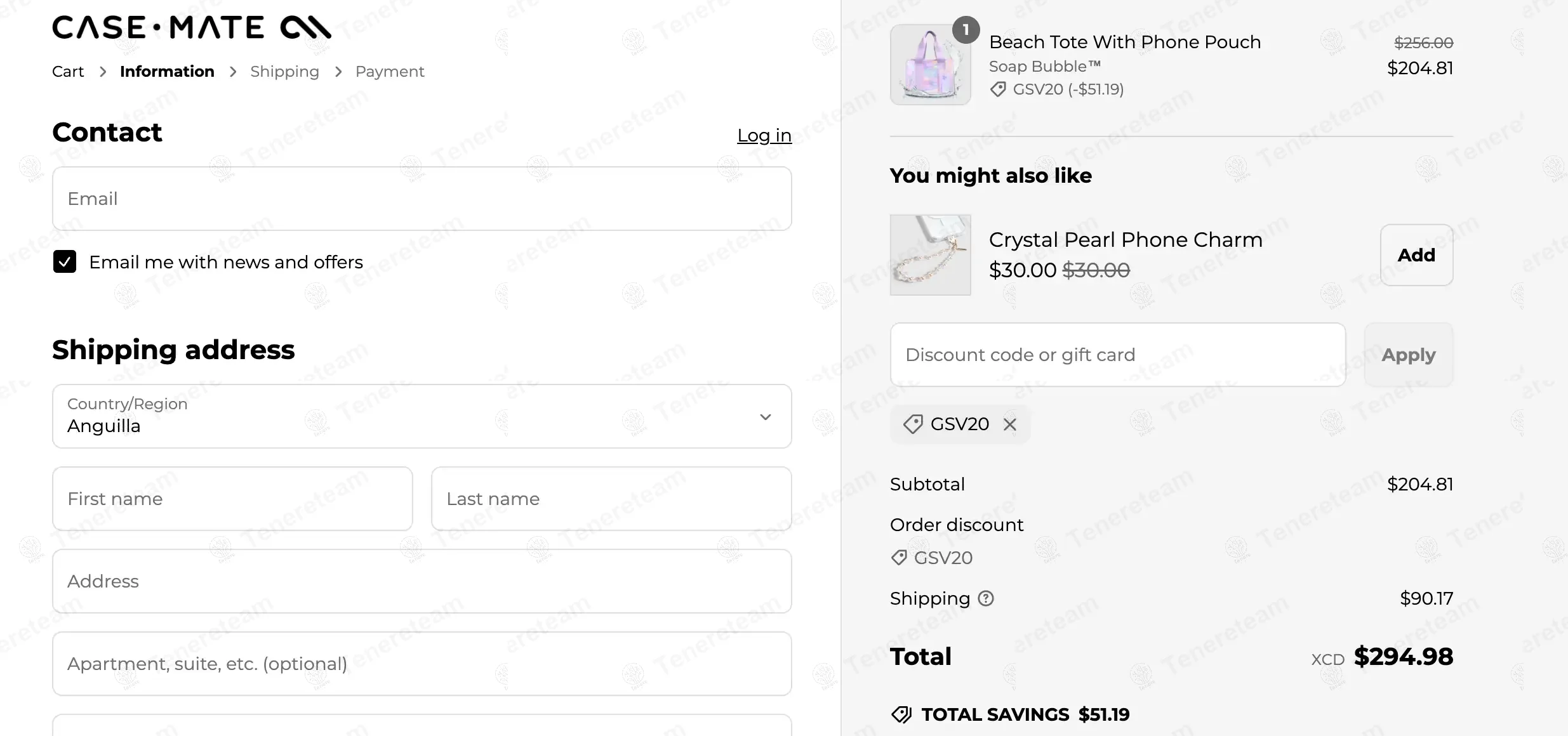The image size is (1568, 736).
Task: Click the quantity badge on tote image
Action: point(966,30)
